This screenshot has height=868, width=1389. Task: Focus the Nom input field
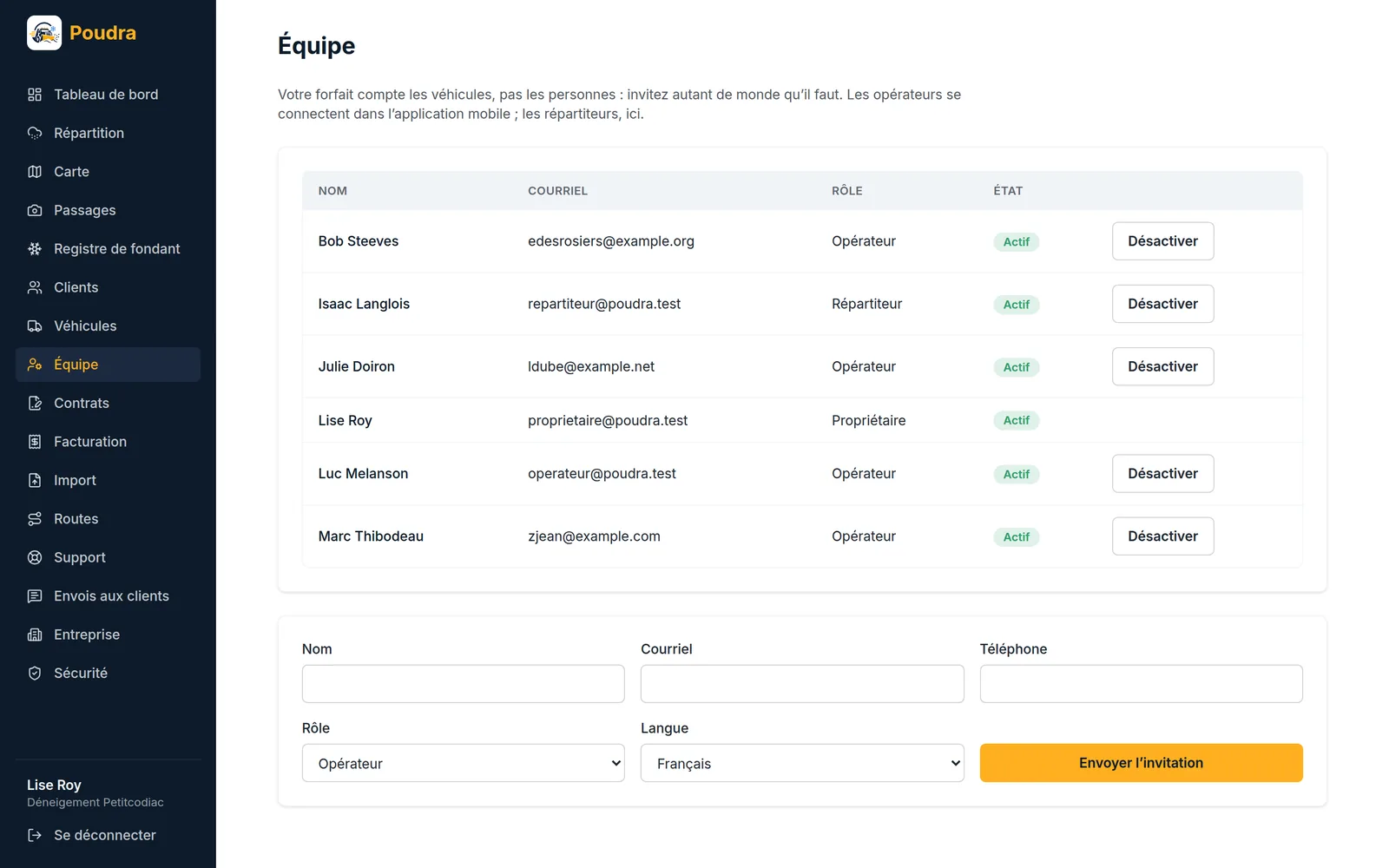[x=464, y=684]
